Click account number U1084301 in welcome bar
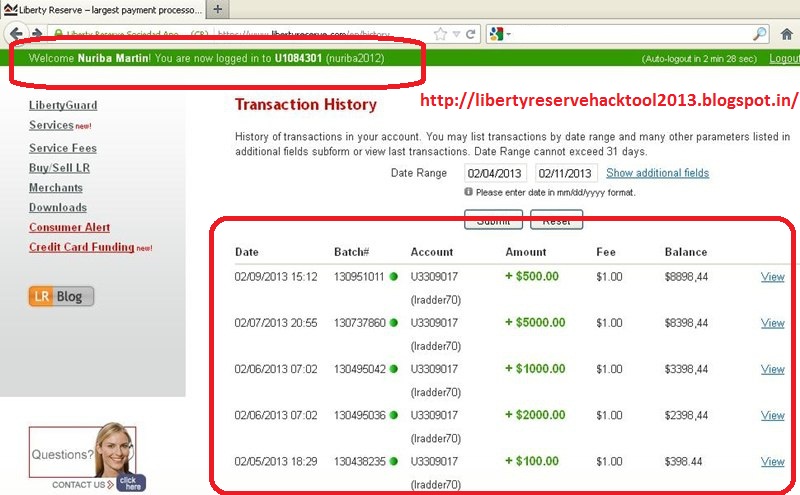Image resolution: width=800 pixels, height=495 pixels. pos(298,58)
